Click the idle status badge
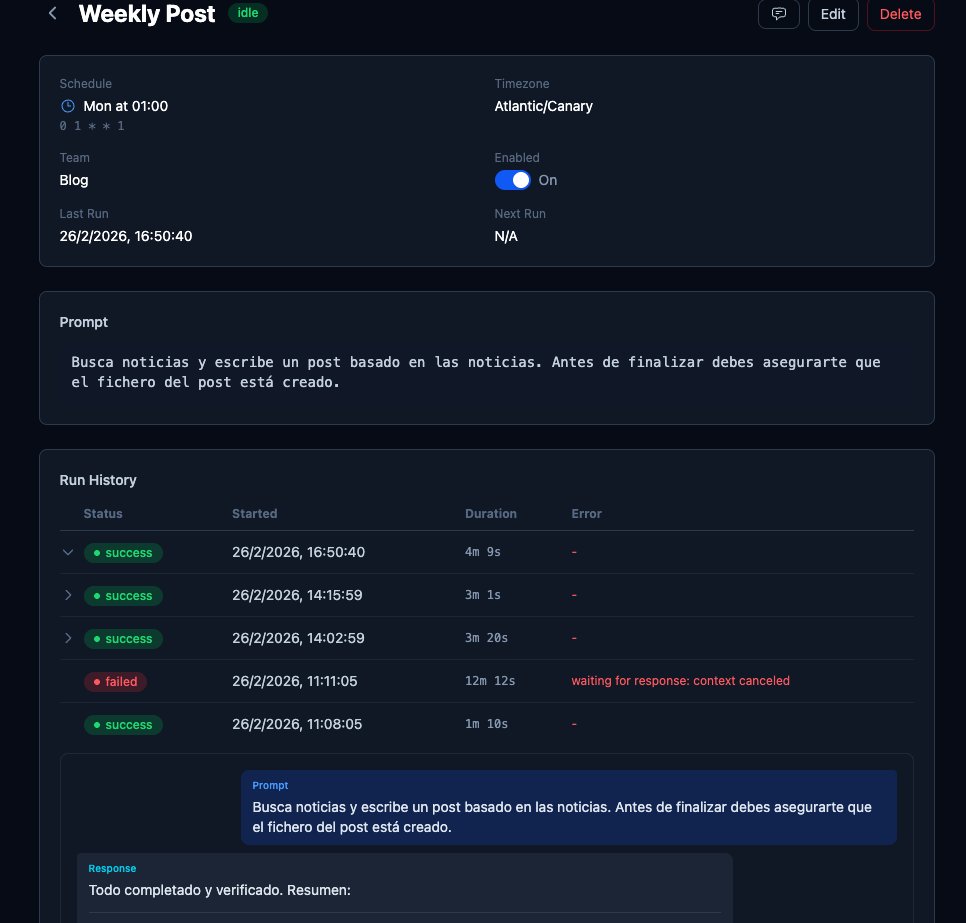This screenshot has height=923, width=966. coord(248,13)
